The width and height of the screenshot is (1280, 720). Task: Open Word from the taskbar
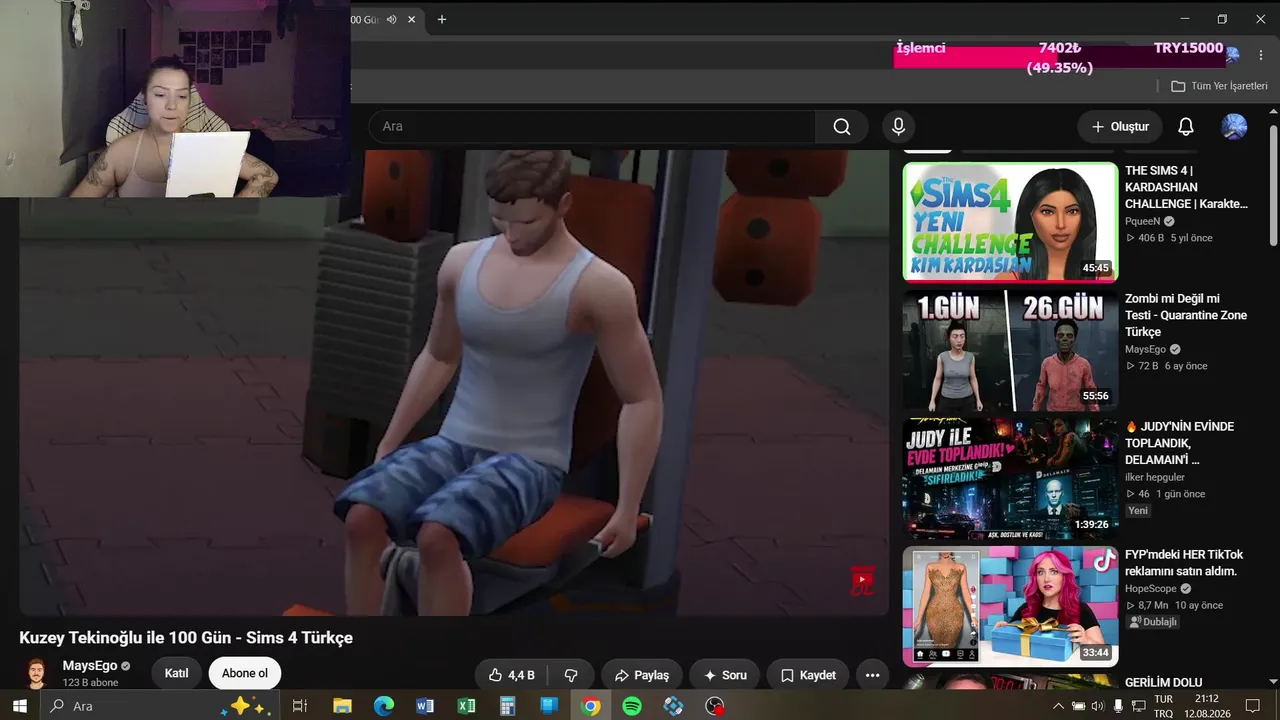[x=425, y=706]
